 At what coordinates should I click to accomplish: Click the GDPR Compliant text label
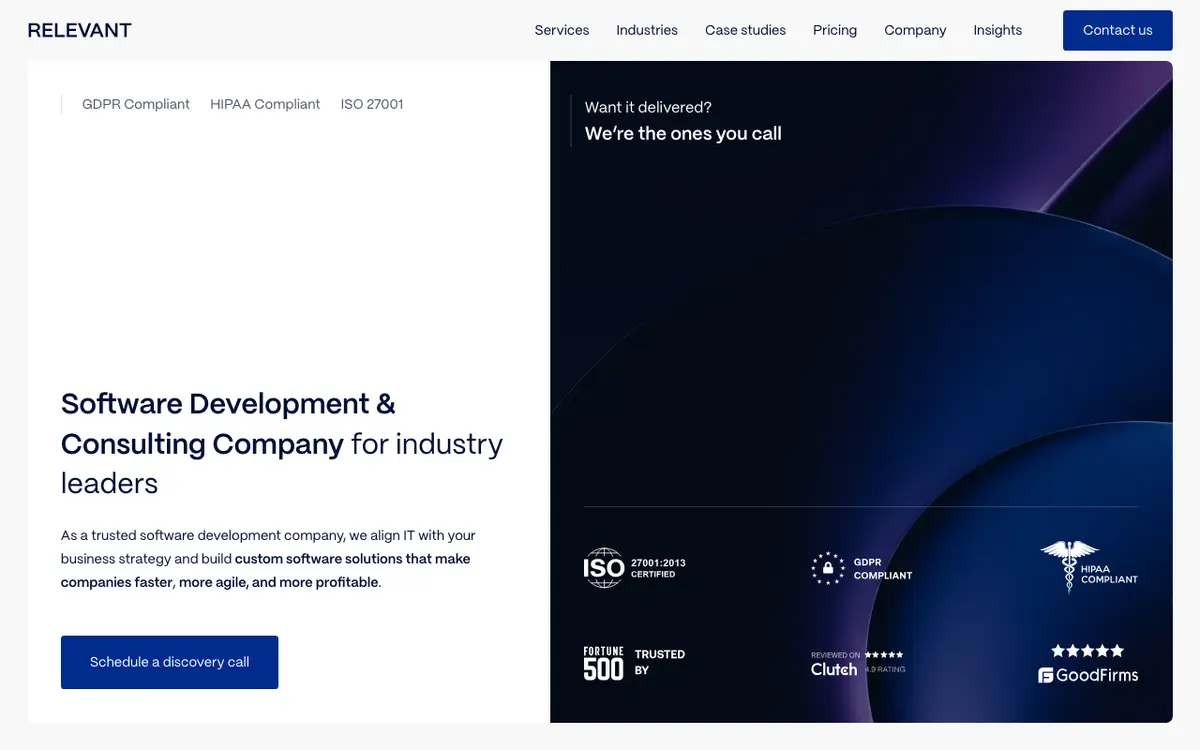[x=136, y=104]
